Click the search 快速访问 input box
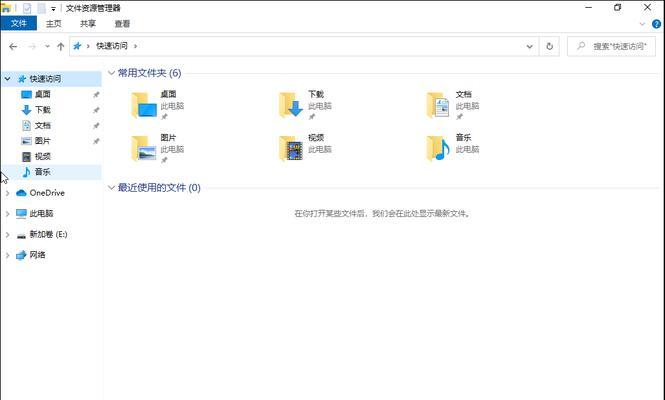 click(x=611, y=46)
